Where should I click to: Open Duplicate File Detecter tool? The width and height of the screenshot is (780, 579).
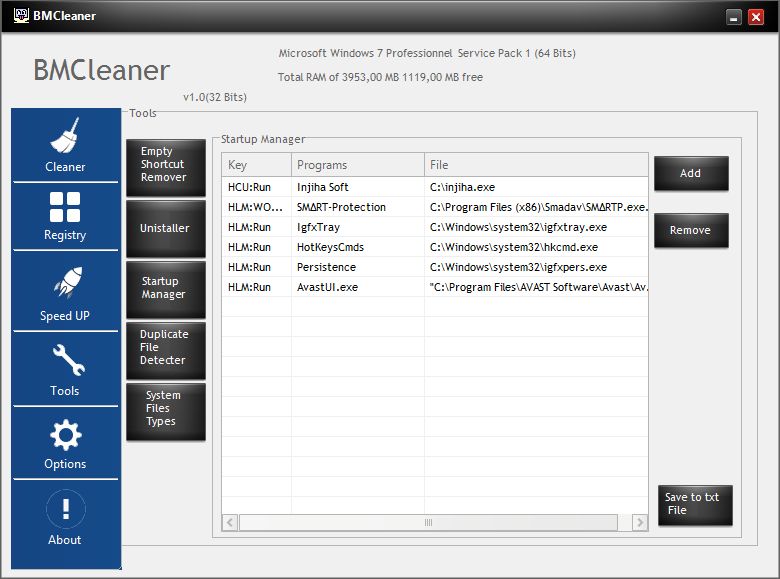(165, 347)
